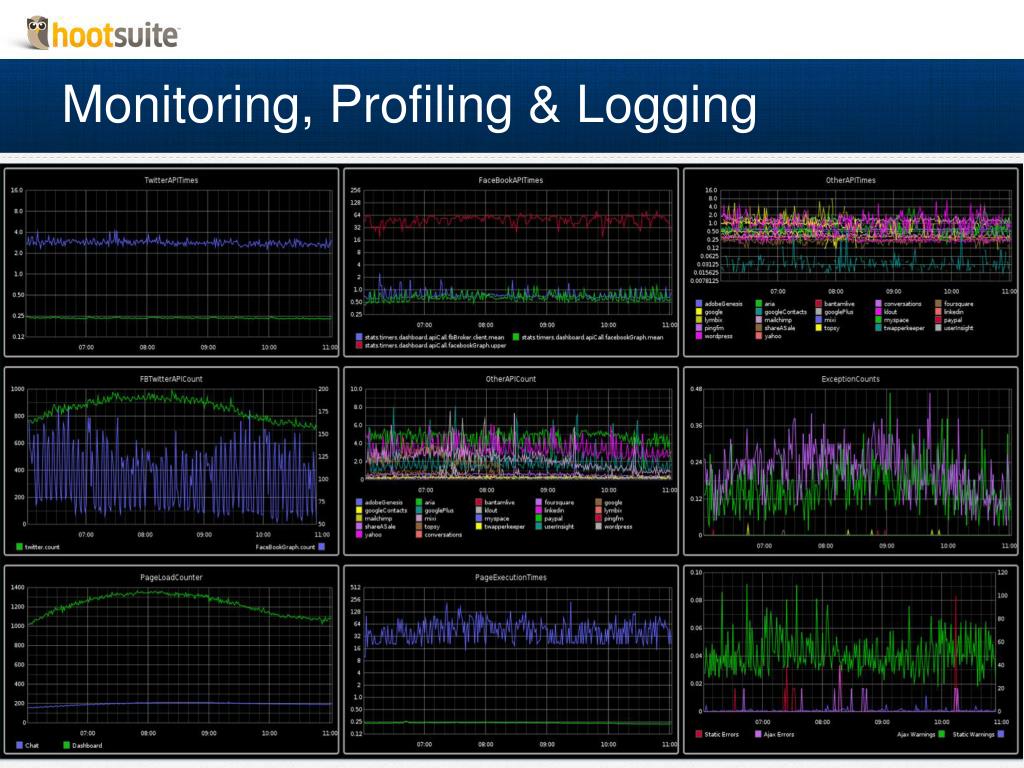Select pingfm label in OtherAPICount legend
The width and height of the screenshot is (1024, 768).
coord(613,518)
